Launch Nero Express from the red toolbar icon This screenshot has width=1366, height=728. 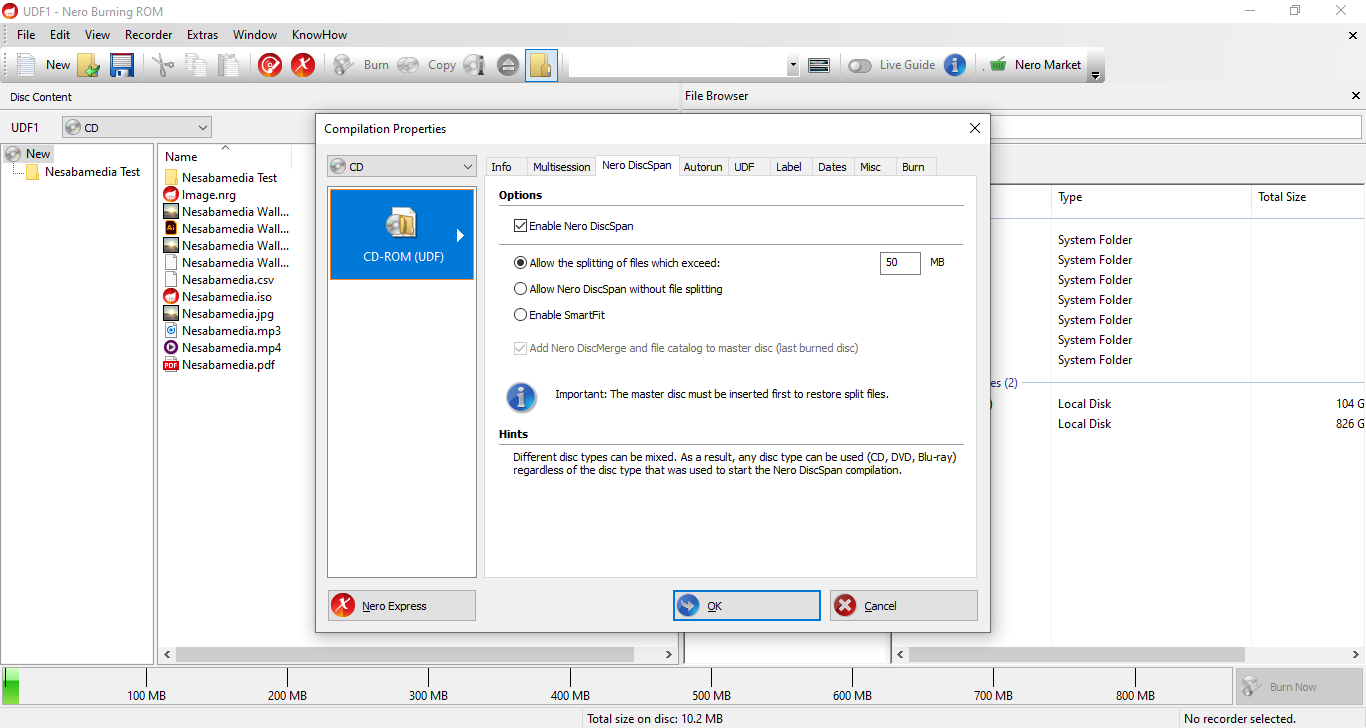click(x=303, y=65)
